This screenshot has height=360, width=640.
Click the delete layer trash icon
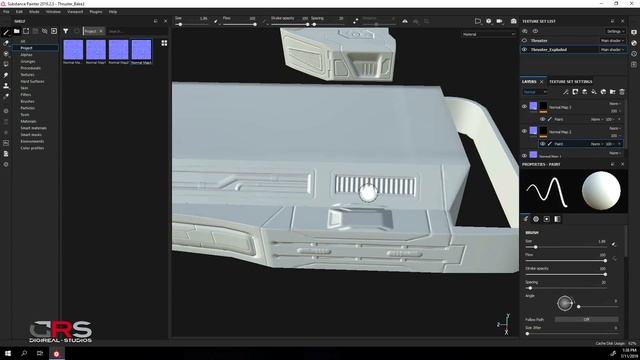pos(622,92)
